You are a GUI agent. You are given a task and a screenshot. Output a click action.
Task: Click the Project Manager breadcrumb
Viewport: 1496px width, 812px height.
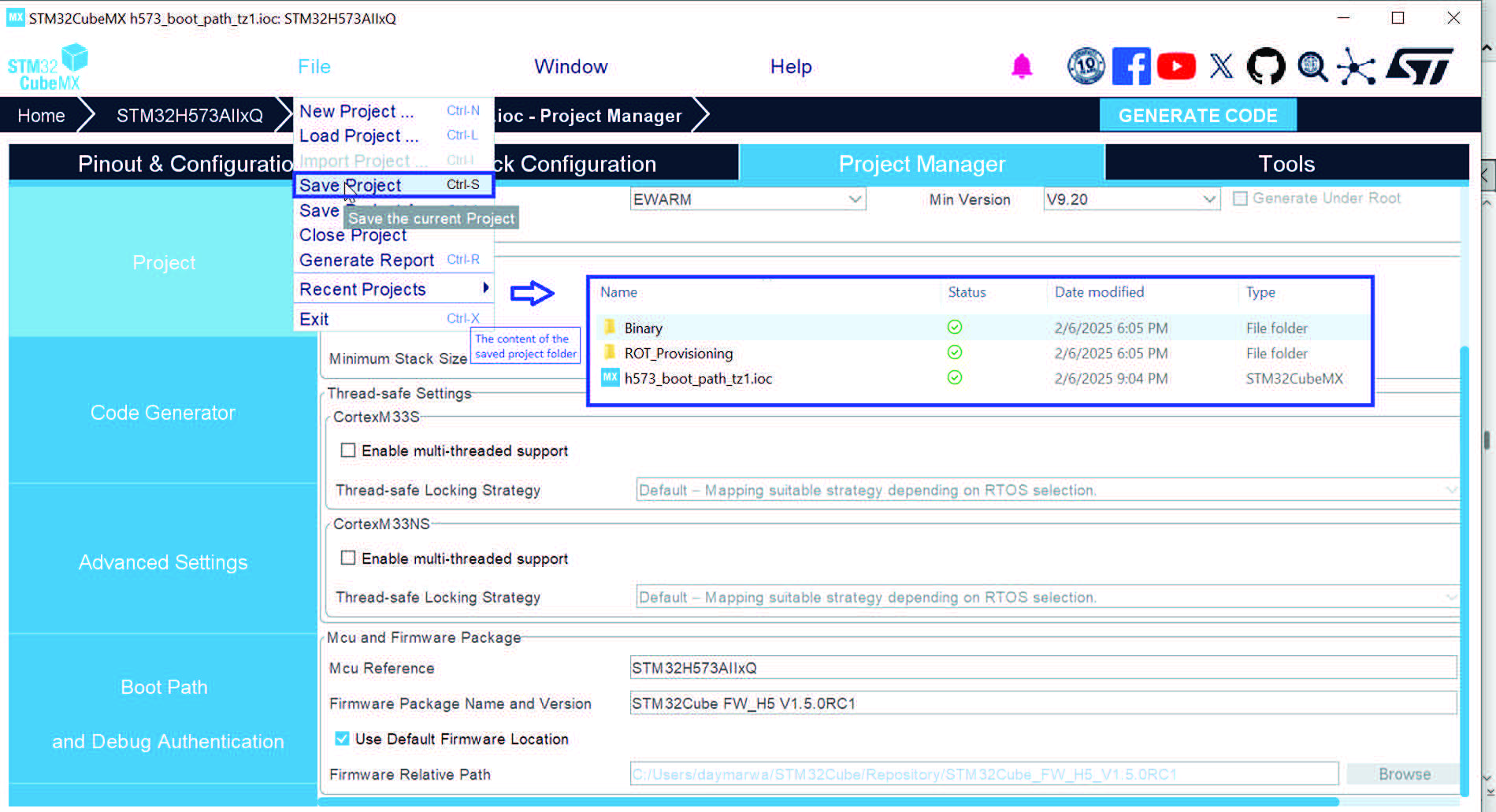pos(591,116)
